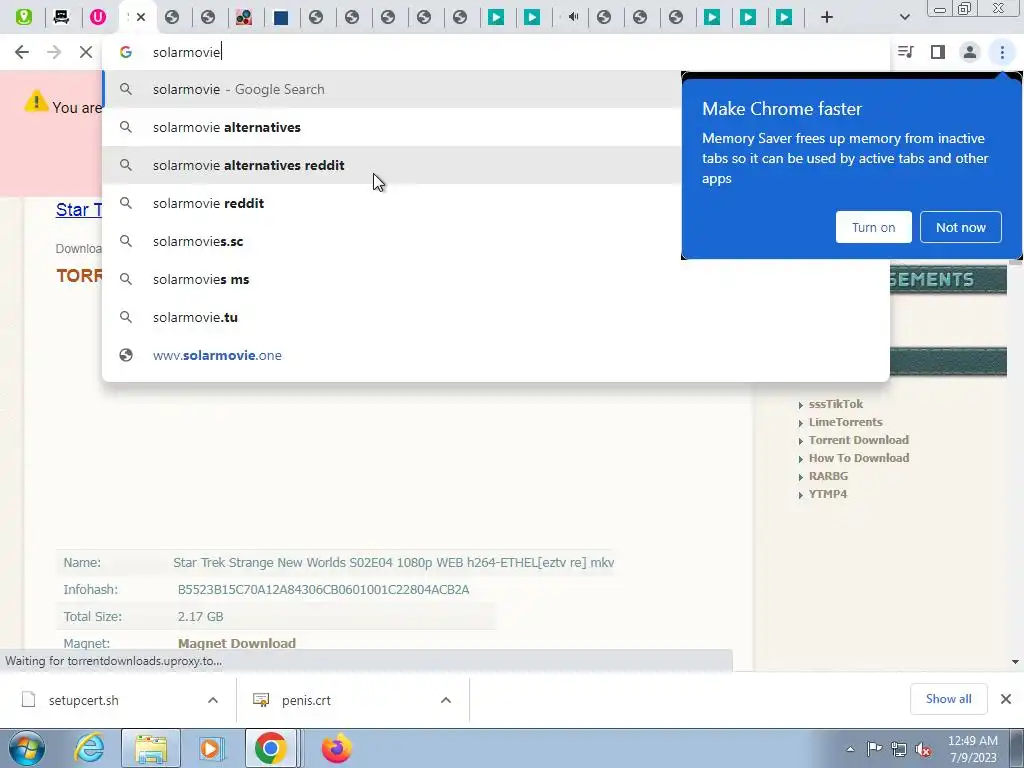Open a new tab with the plus button
1024x768 pixels.
[827, 17]
